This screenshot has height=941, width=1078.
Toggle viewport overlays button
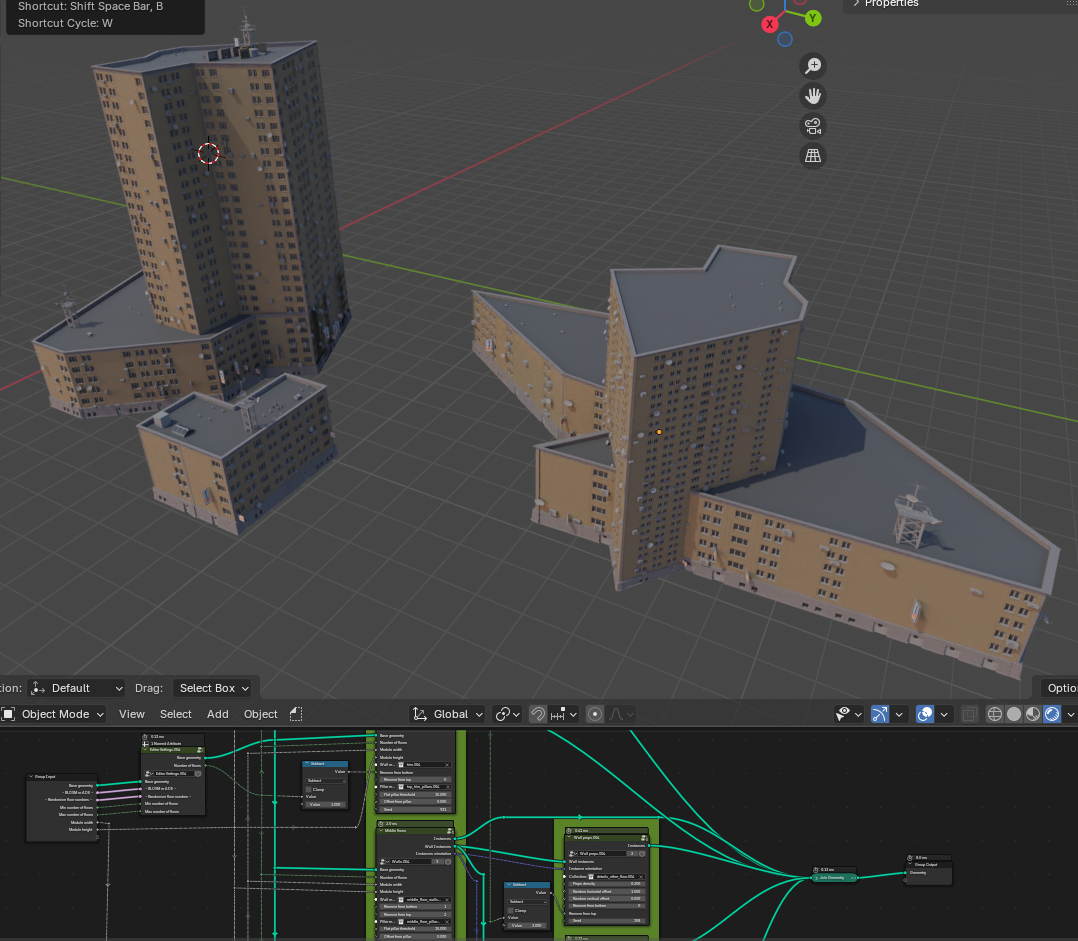point(925,714)
